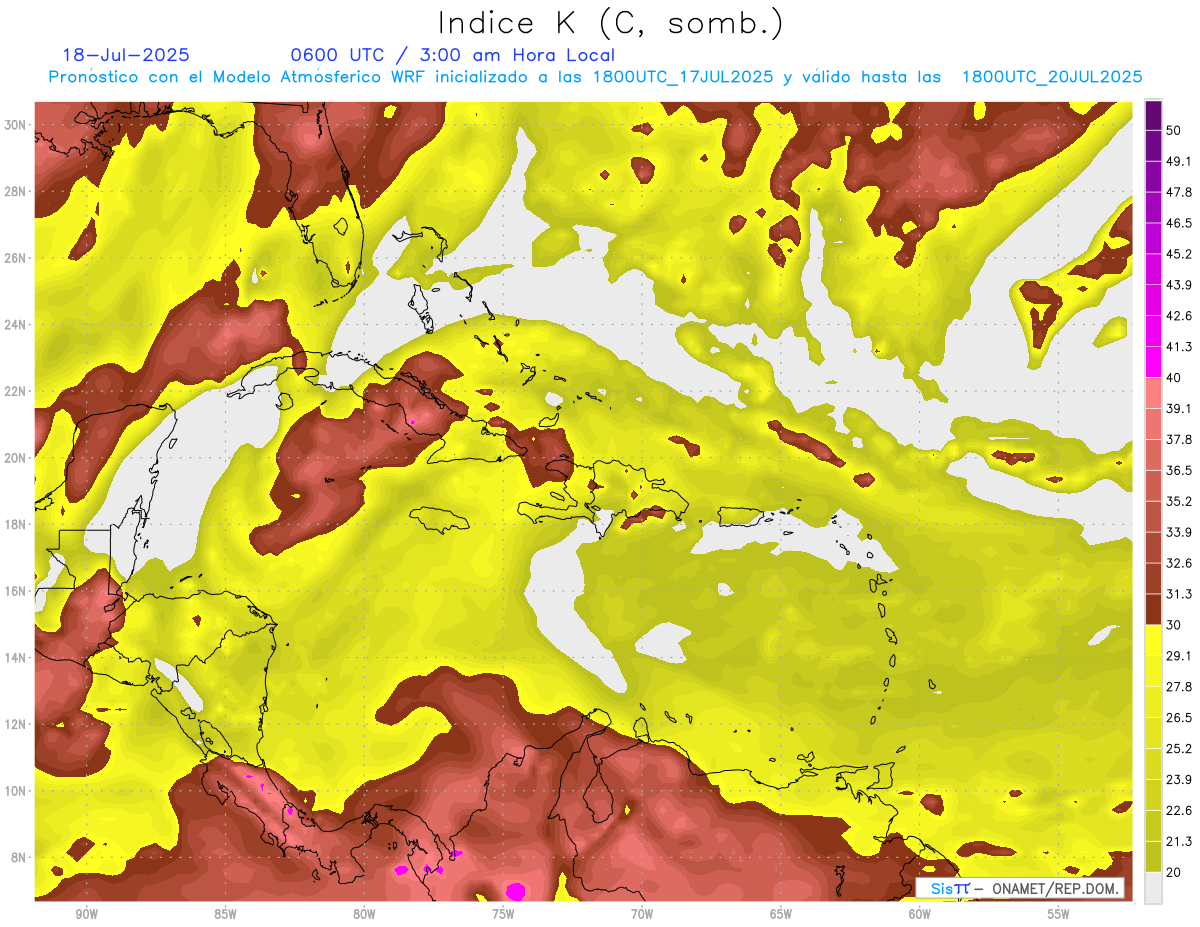Click the '29.1' value on color scale
Image resolution: width=1200 pixels, height=927 pixels.
click(x=1179, y=656)
